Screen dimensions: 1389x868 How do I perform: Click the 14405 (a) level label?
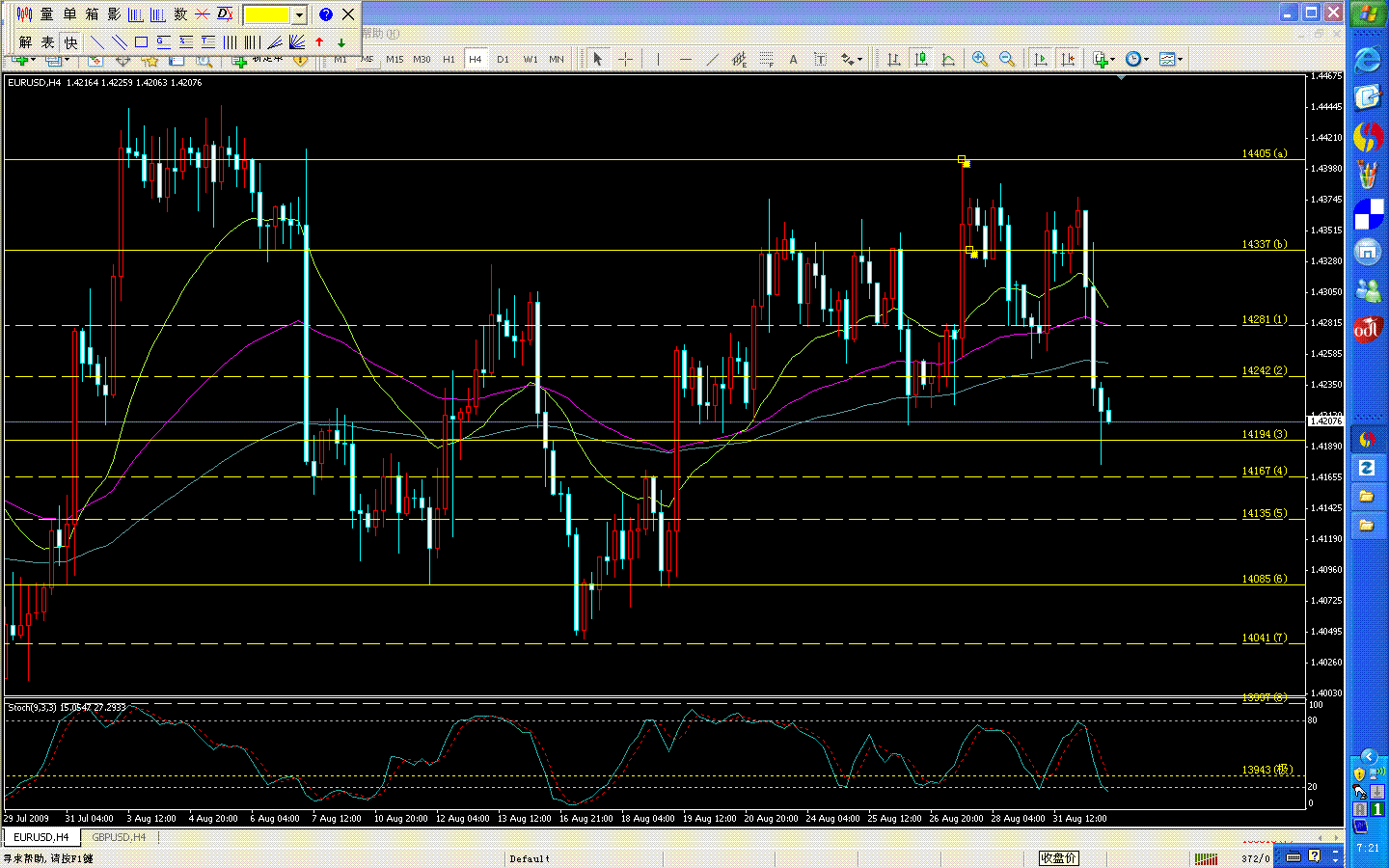(x=1264, y=153)
